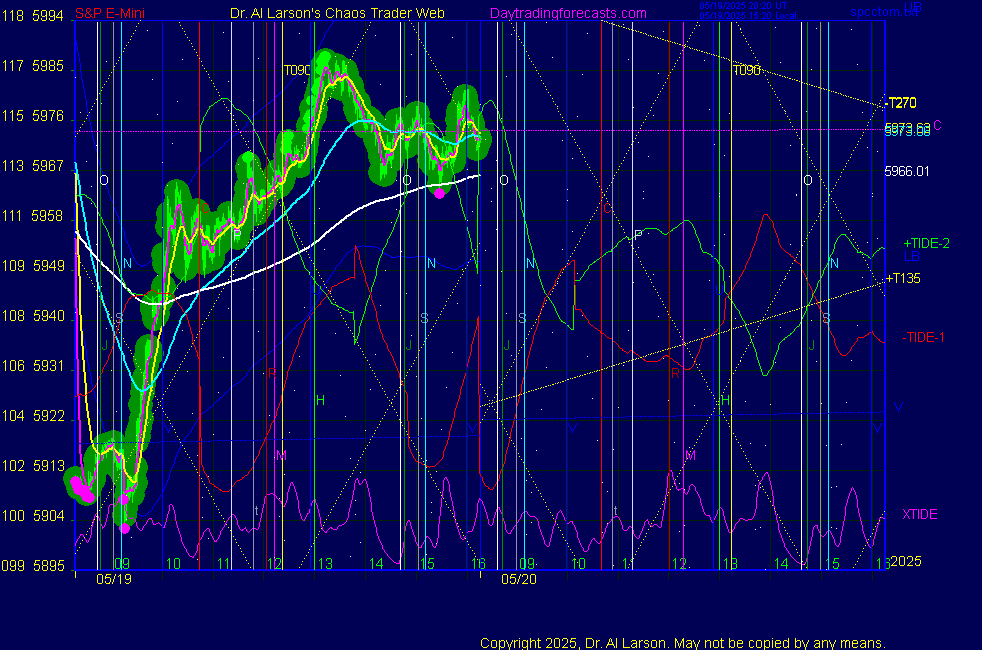The image size is (982, 650).
Task: Click the "106 5931" price axis label
Action: point(33,366)
